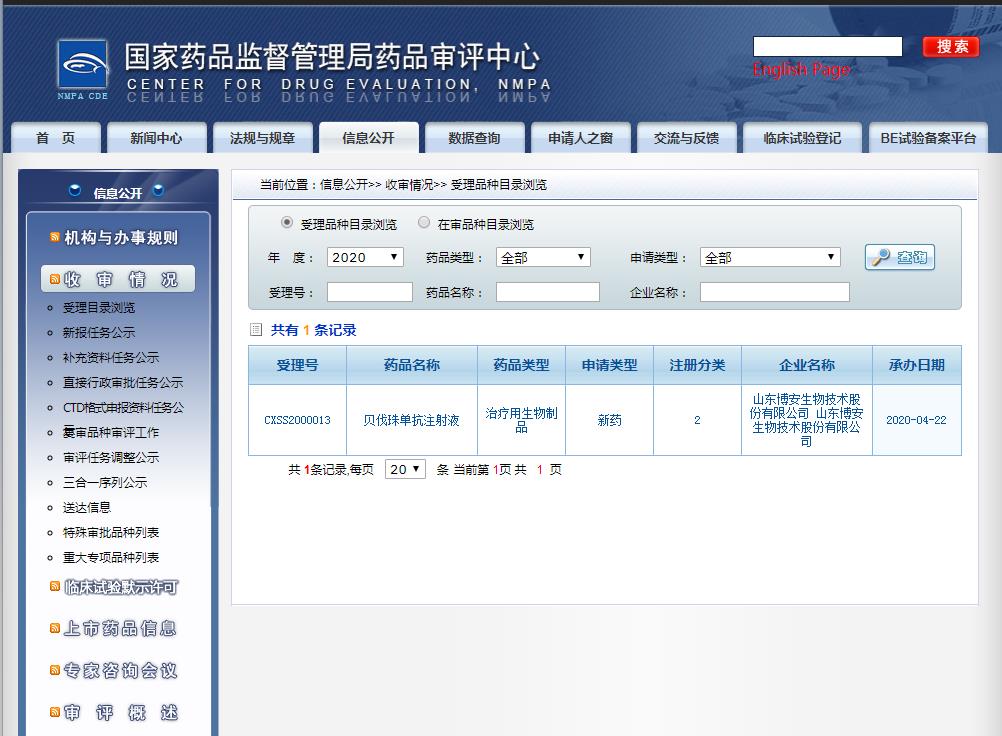Open 特殊审批品种列表 in the sidebar
This screenshot has width=1002, height=736.
coord(111,532)
